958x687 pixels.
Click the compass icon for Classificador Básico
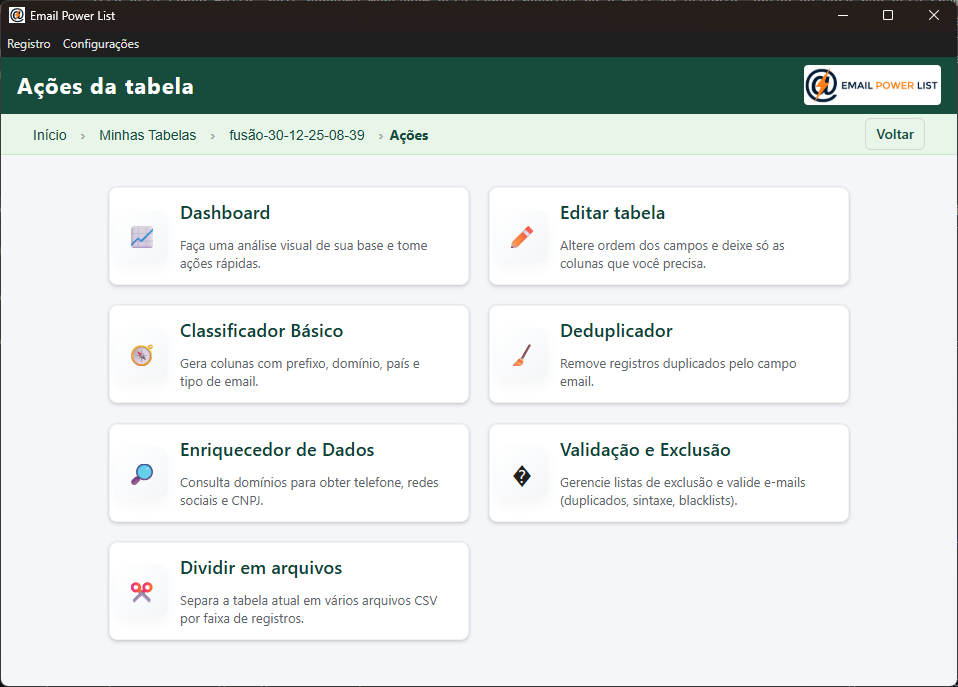142,355
